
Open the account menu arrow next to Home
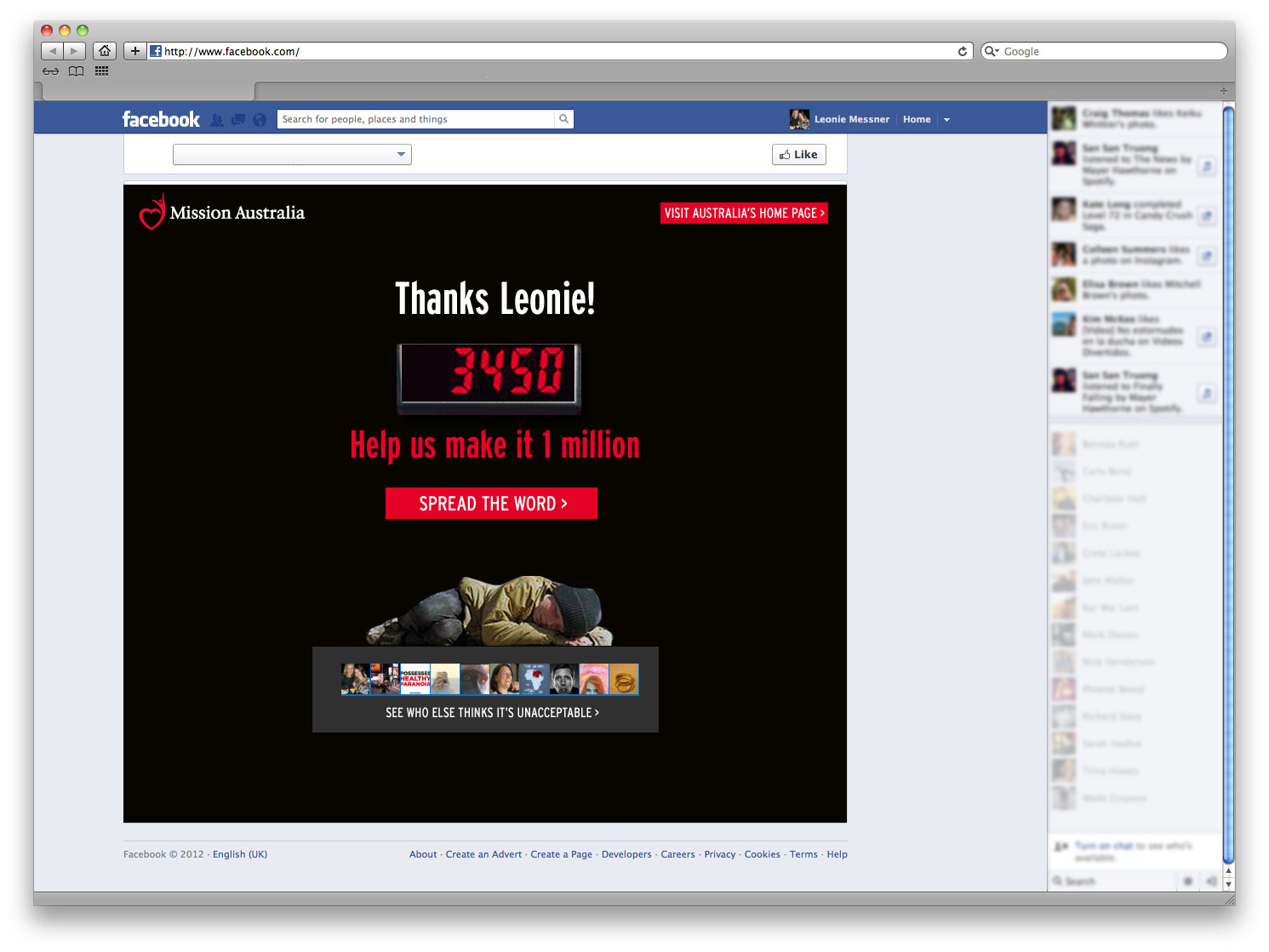(946, 120)
